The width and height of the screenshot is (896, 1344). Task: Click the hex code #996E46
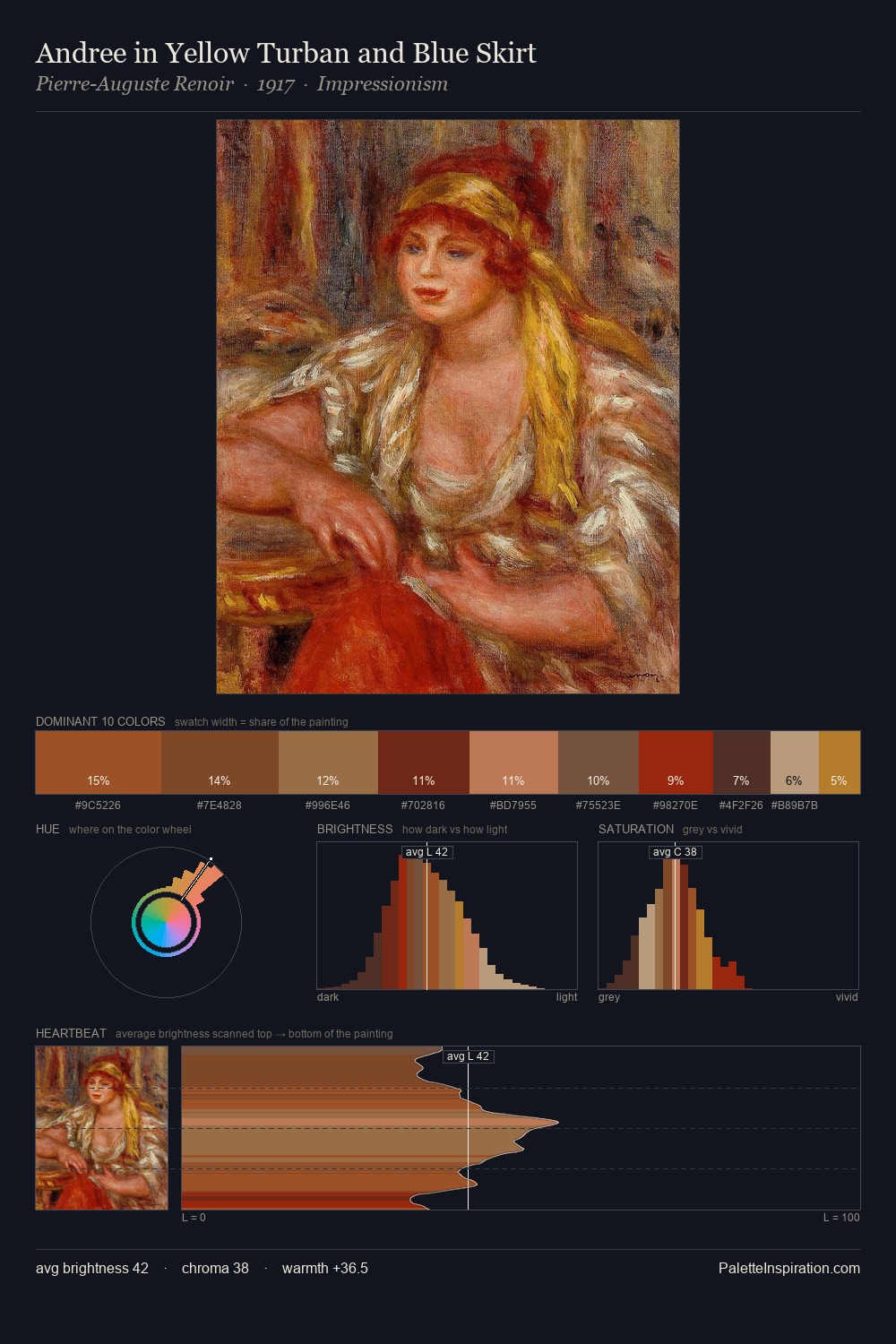[x=328, y=806]
